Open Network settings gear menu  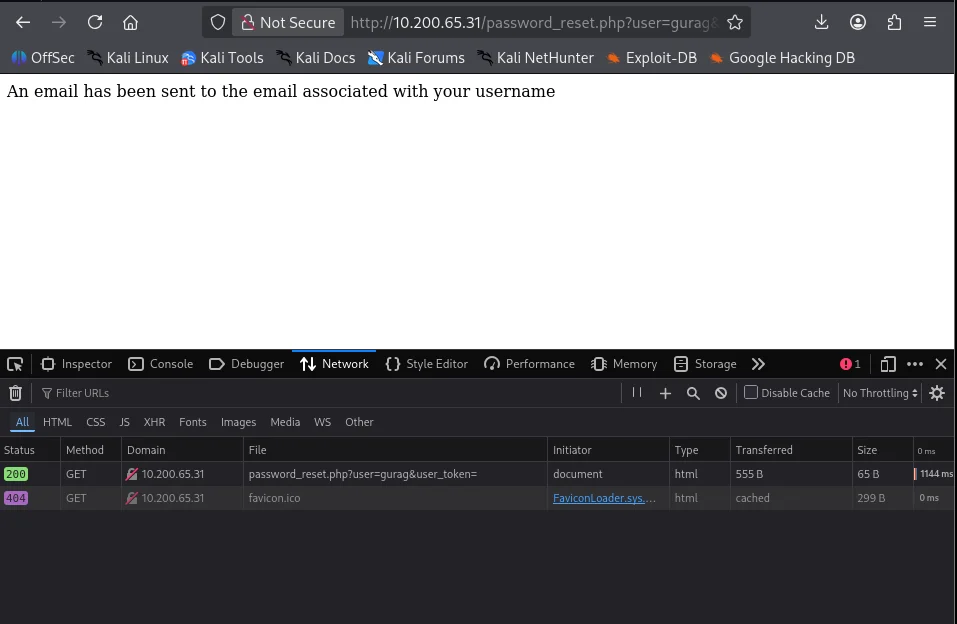coord(937,393)
